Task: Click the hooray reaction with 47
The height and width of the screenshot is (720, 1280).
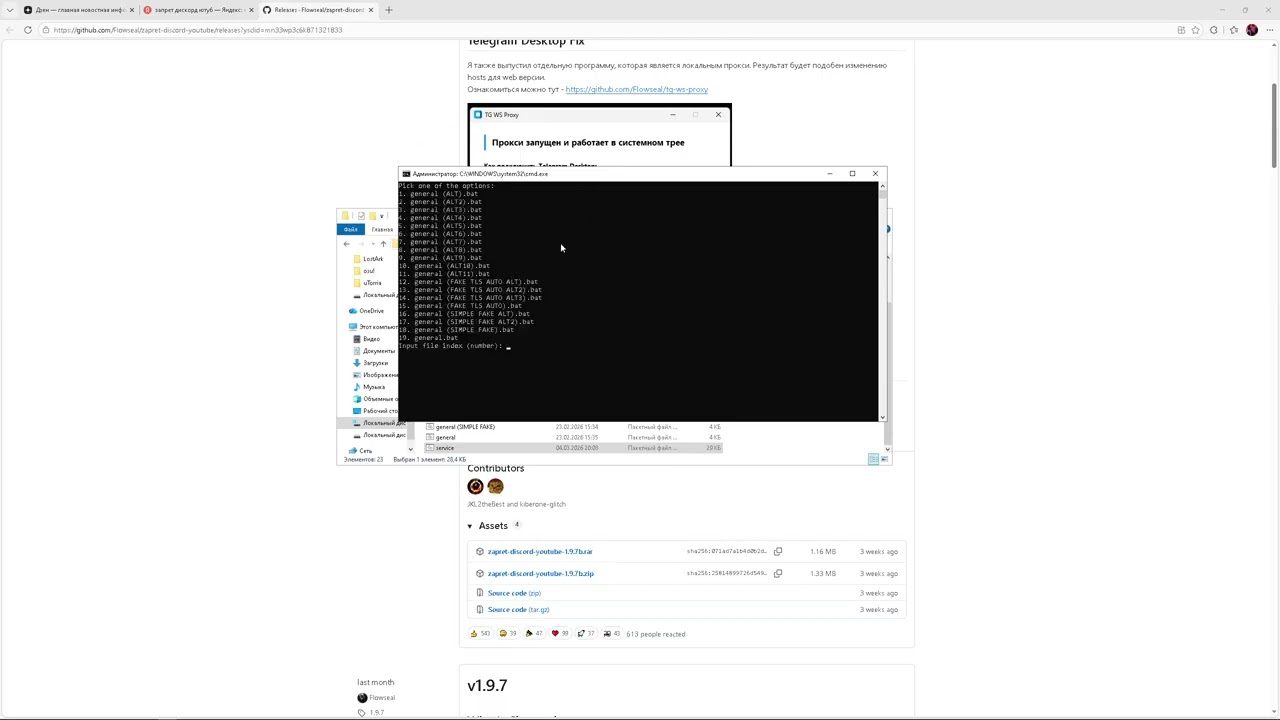Action: point(534,633)
